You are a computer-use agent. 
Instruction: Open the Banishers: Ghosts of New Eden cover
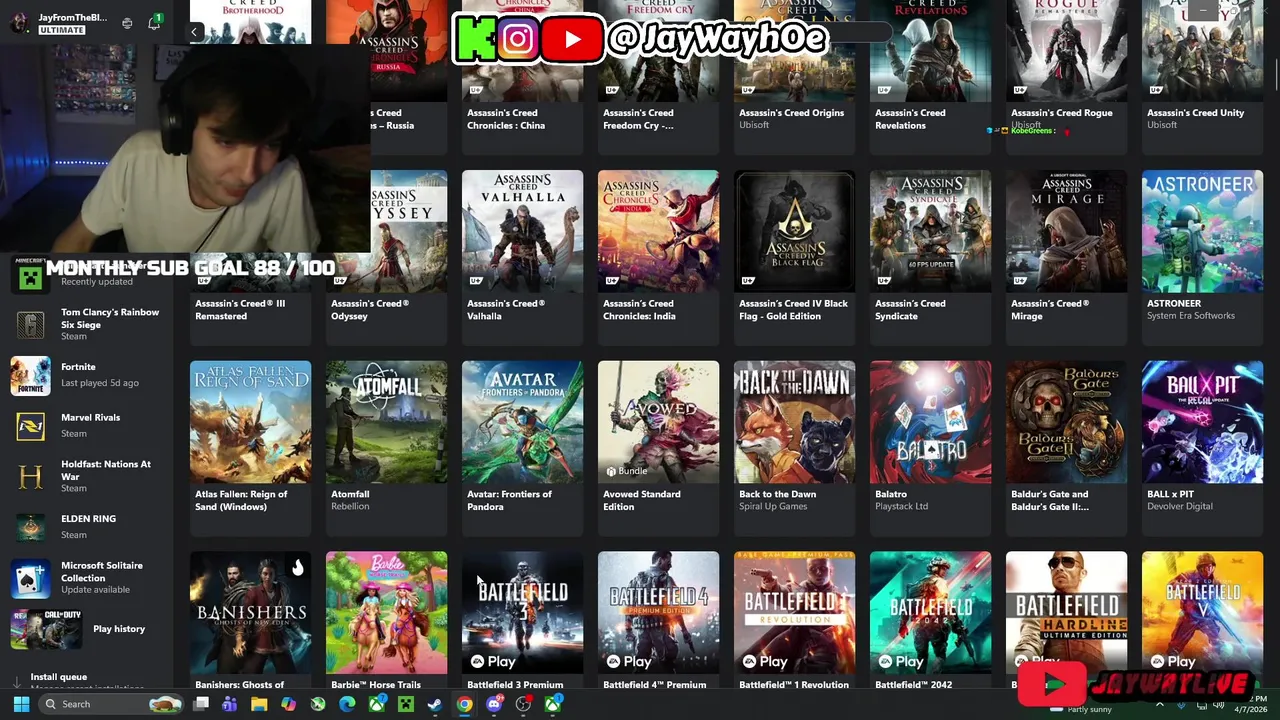pos(250,613)
